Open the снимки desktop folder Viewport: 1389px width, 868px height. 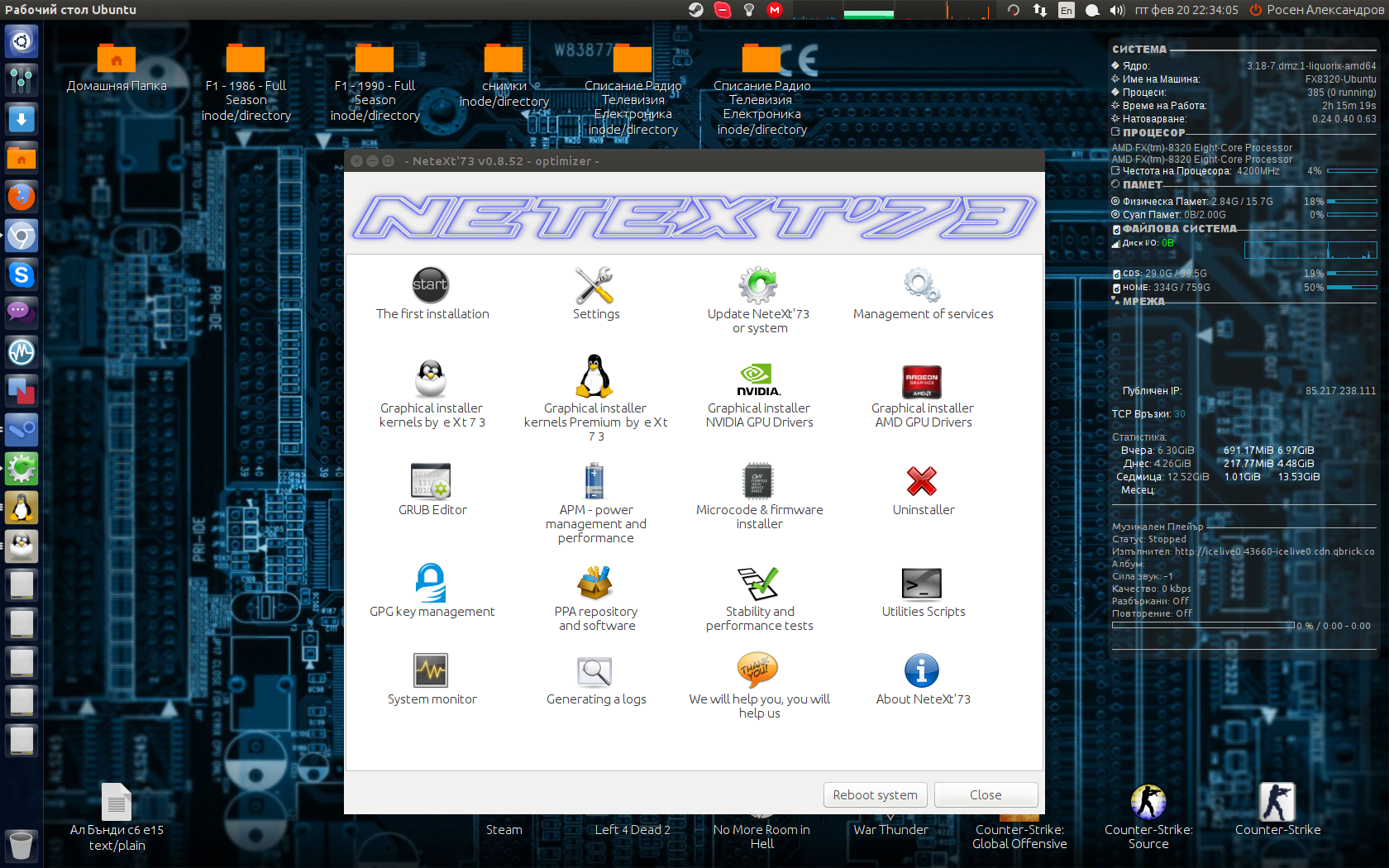[504, 59]
